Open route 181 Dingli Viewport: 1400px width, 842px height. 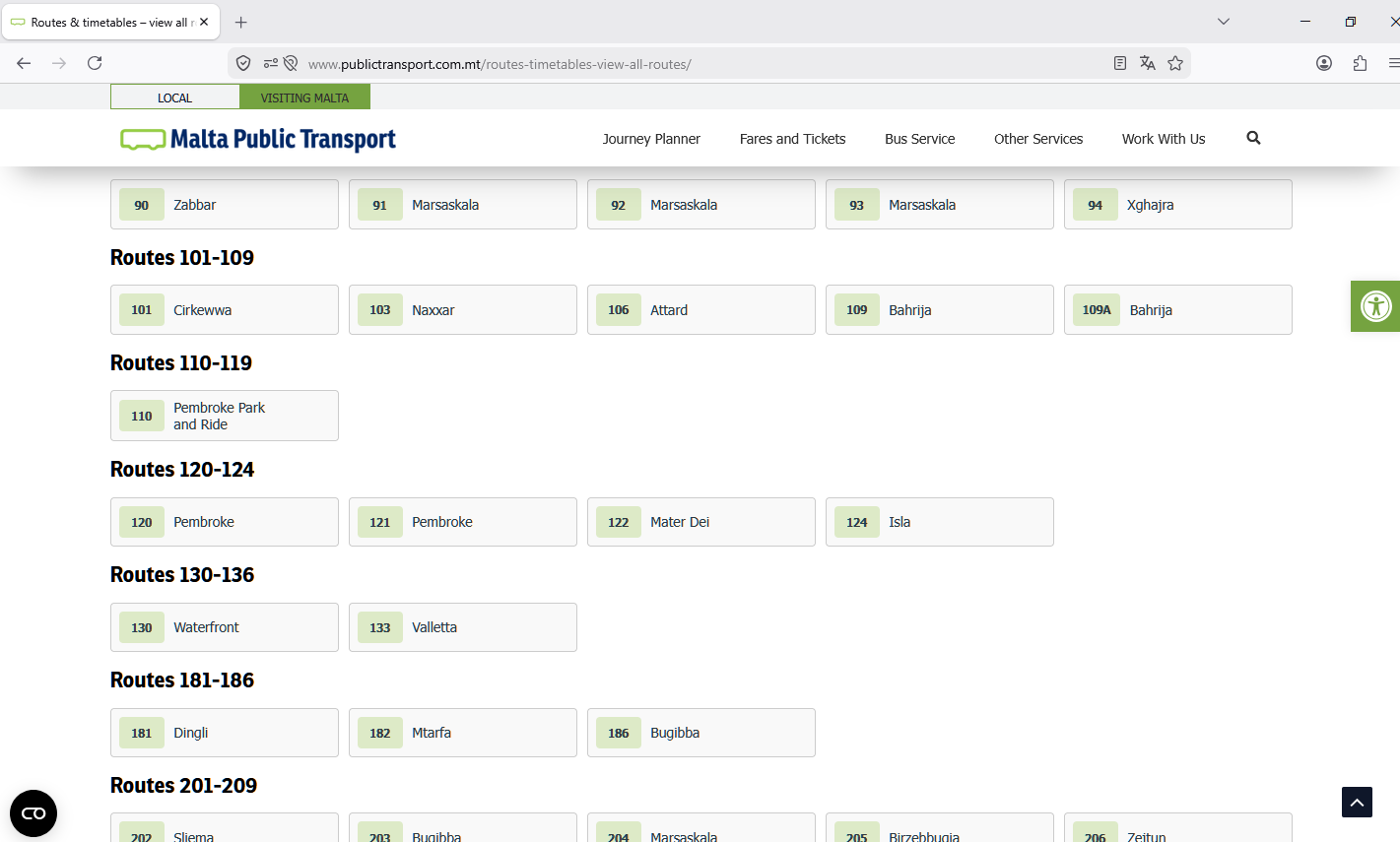225,733
